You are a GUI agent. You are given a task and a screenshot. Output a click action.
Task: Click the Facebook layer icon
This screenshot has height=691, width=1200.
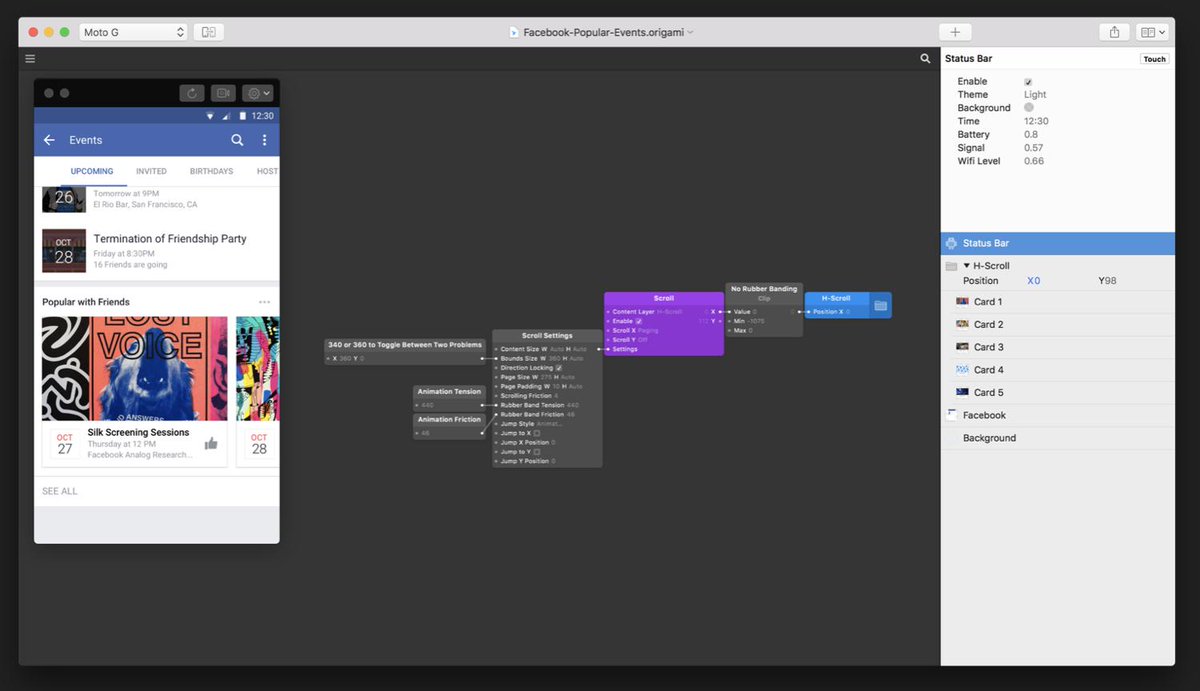tap(951, 414)
